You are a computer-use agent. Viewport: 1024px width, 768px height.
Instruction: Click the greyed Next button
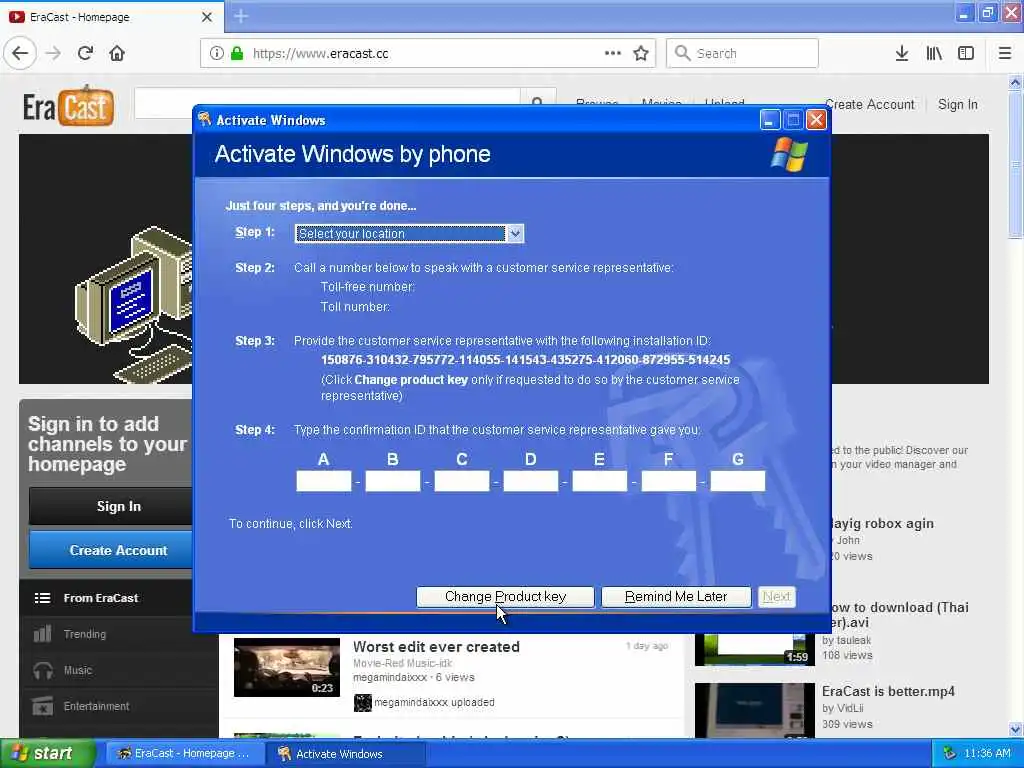click(776, 597)
